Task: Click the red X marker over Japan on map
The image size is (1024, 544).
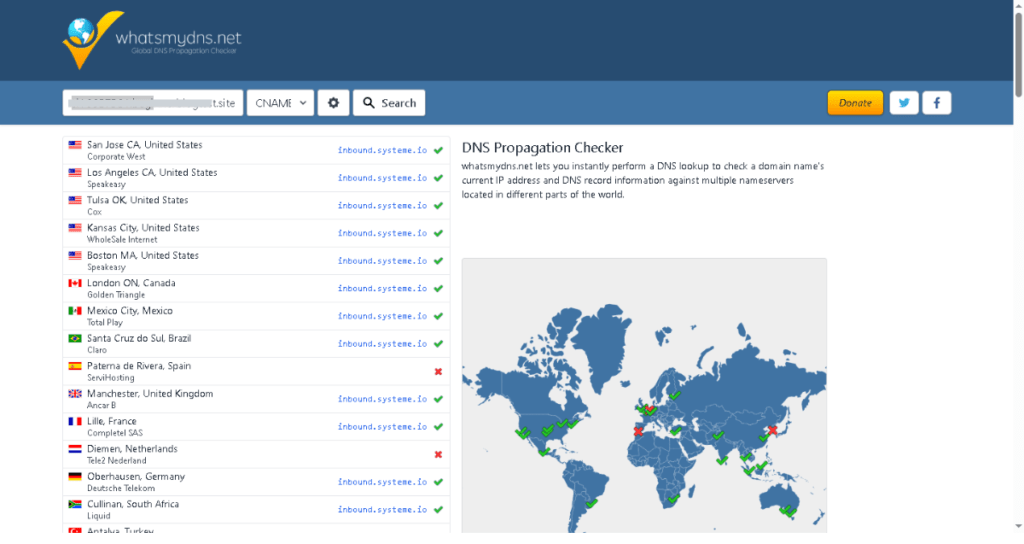Action: (x=773, y=430)
